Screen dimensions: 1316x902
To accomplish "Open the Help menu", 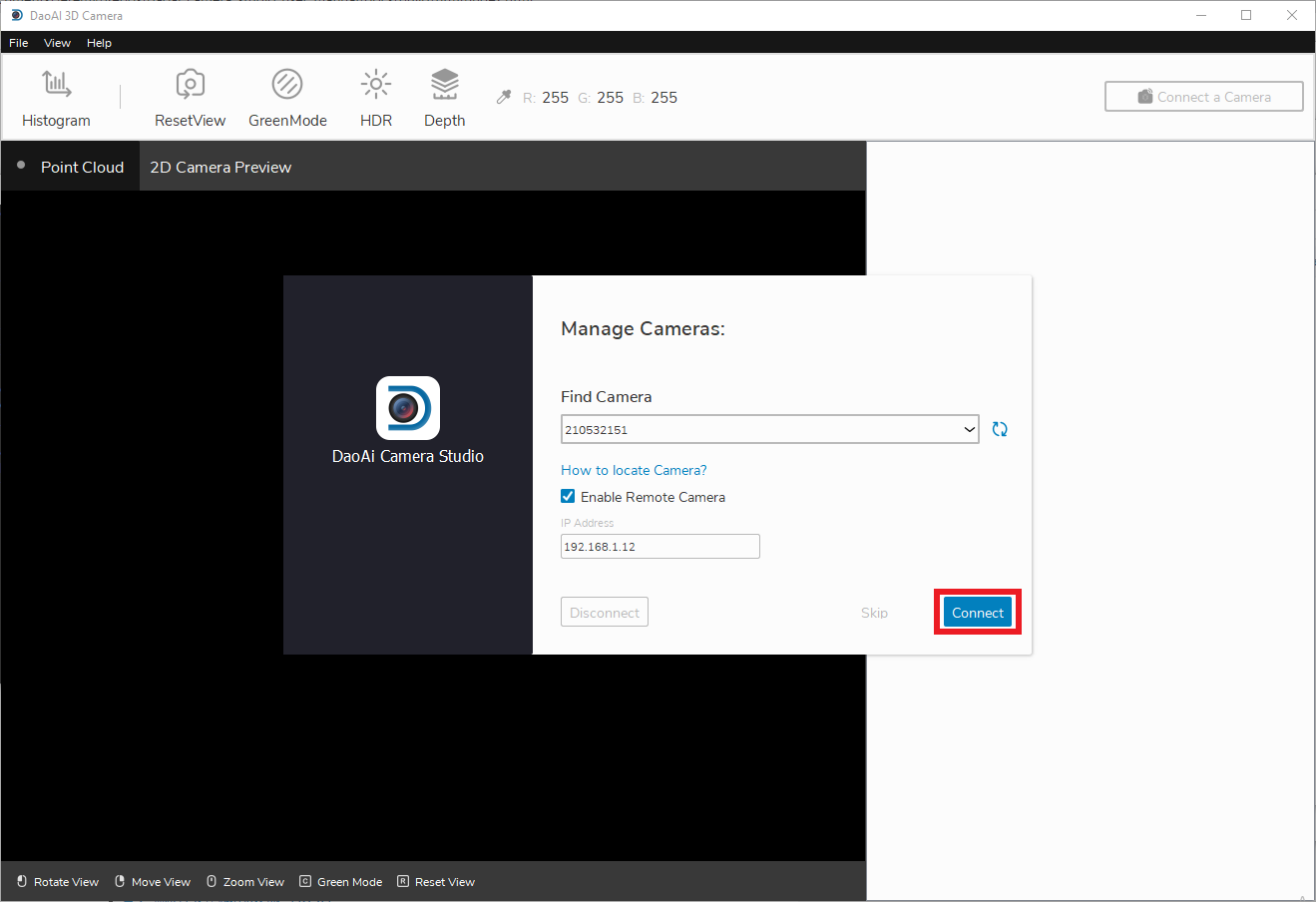I will click(x=99, y=43).
